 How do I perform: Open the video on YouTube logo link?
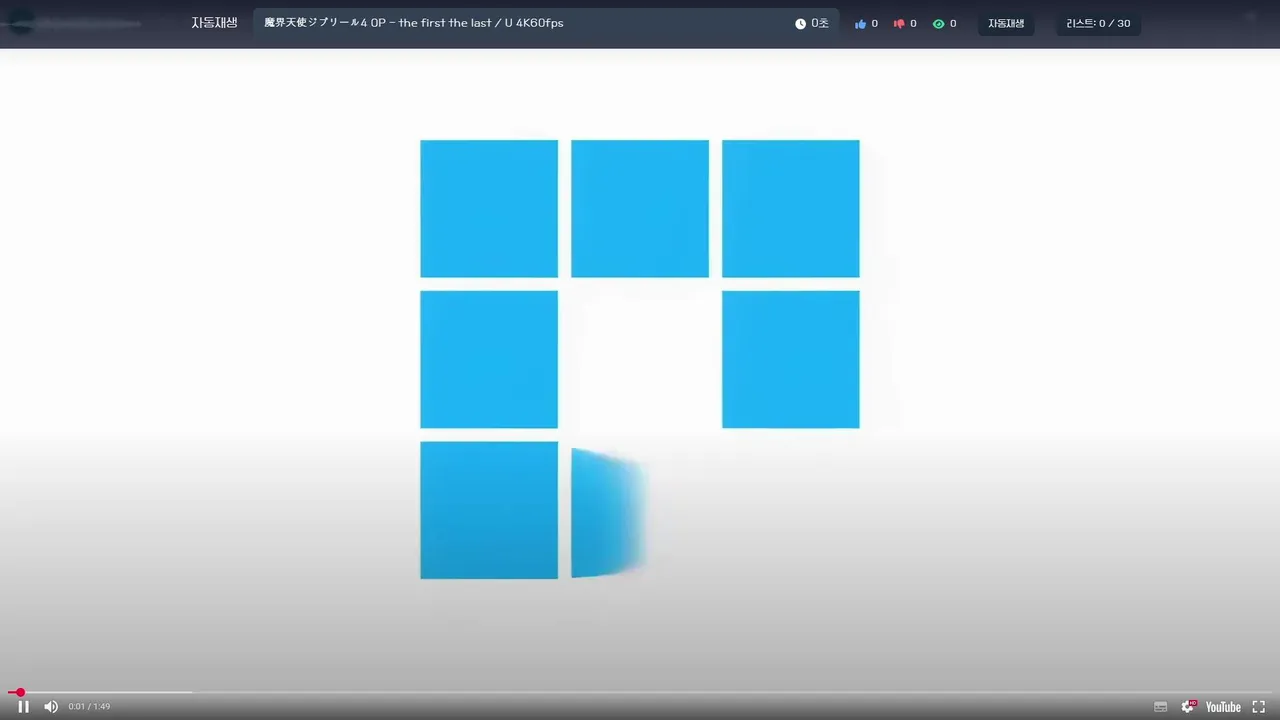pos(1223,707)
